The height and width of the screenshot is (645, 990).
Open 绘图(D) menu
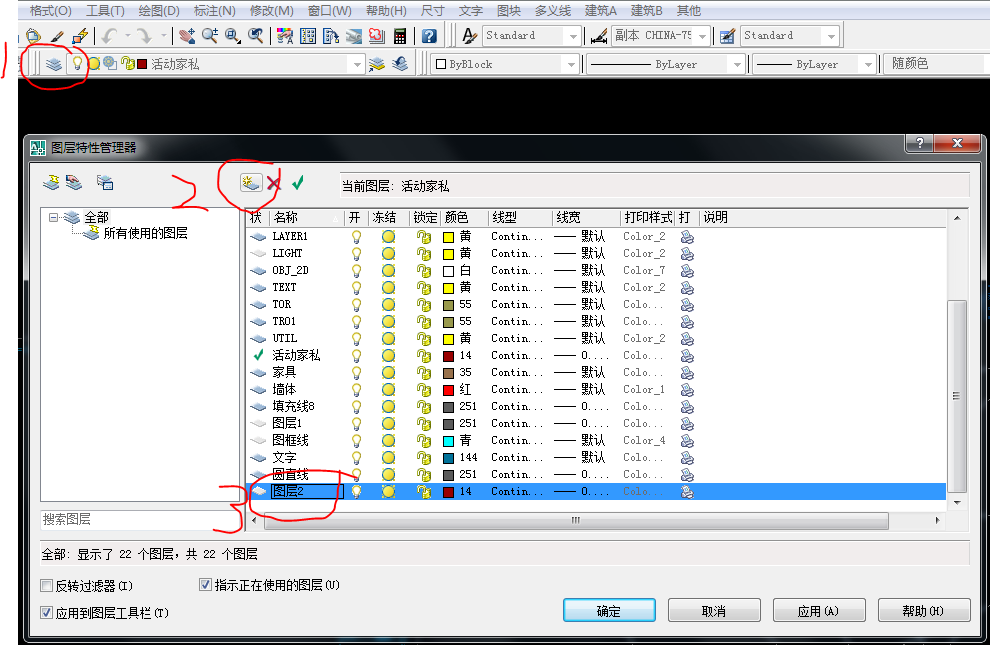(158, 11)
